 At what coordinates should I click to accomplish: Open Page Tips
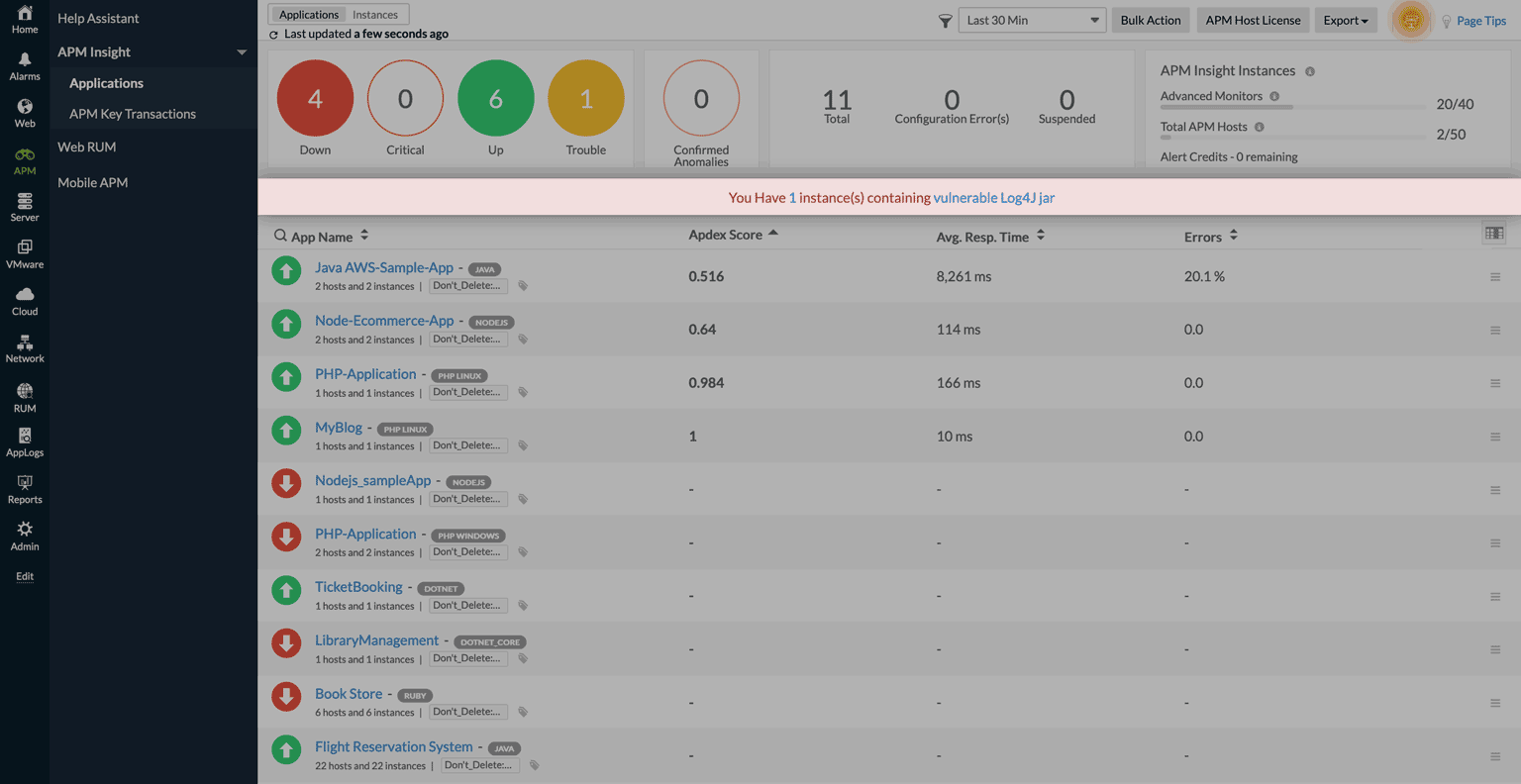pyautogui.click(x=1481, y=21)
